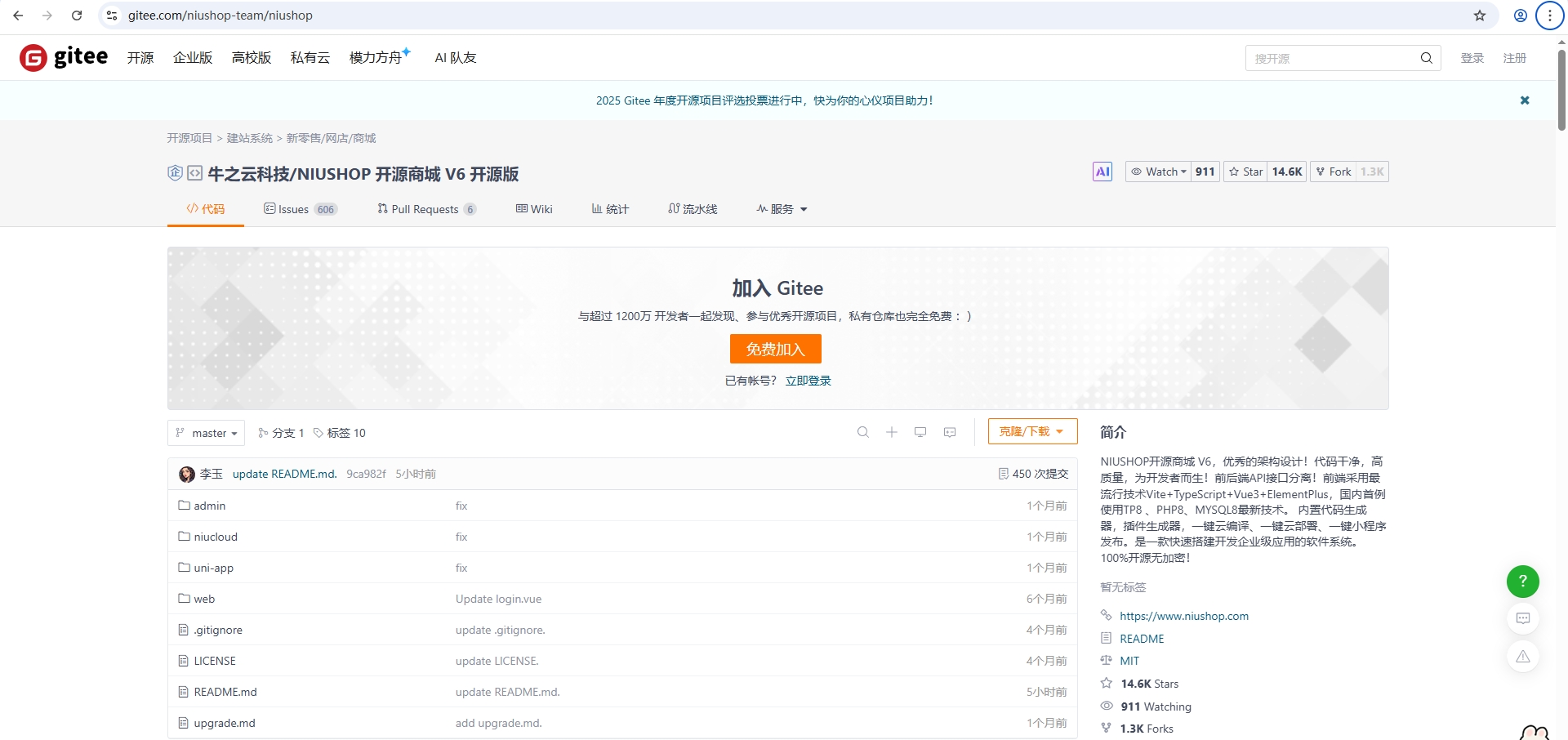Click the 搜开源 search input field
1568x740 pixels.
click(x=1331, y=58)
